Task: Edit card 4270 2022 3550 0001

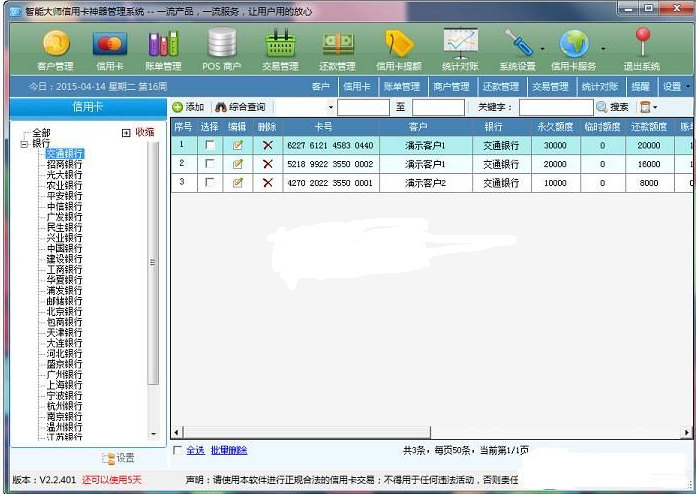Action: [x=238, y=182]
